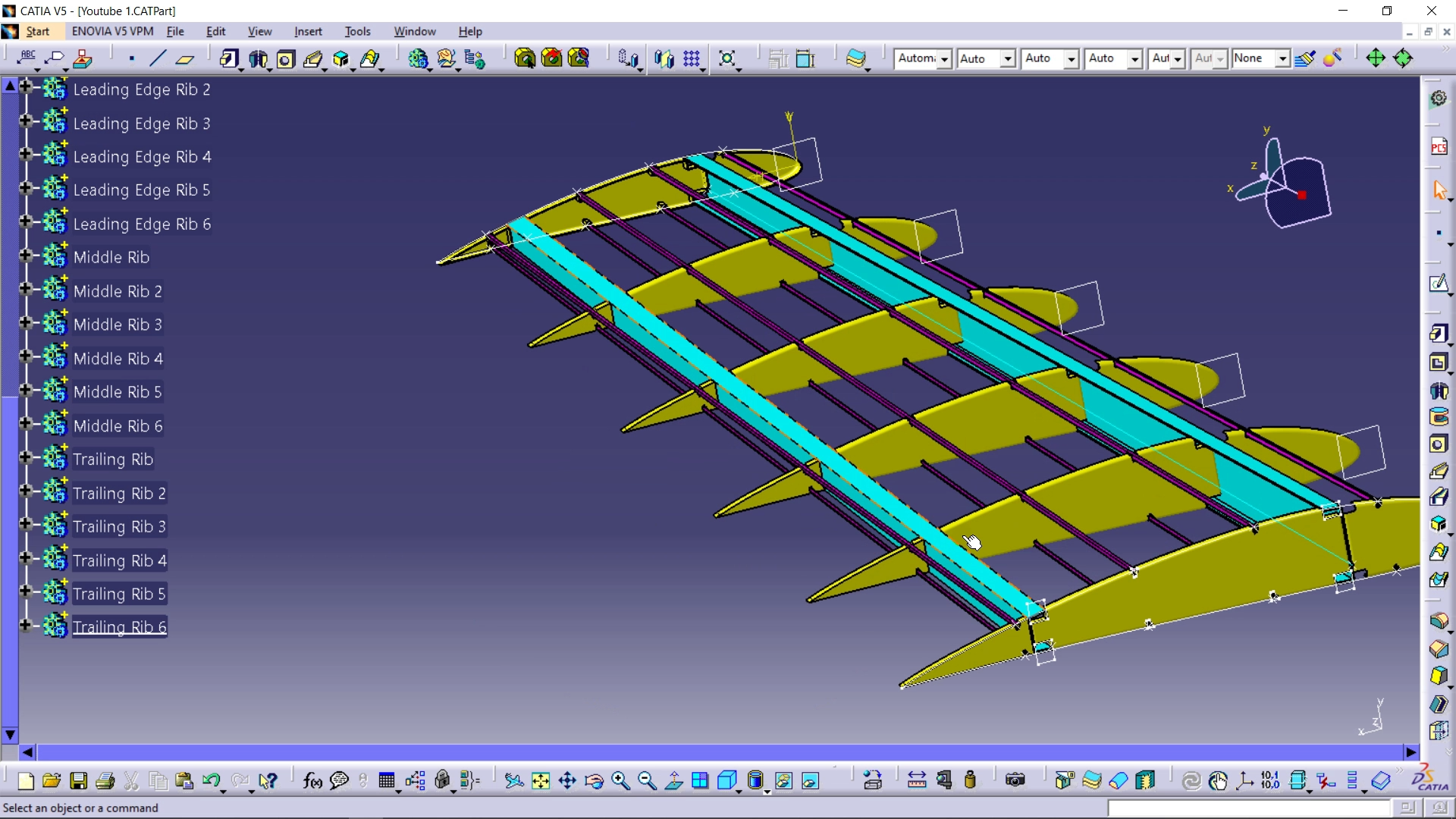This screenshot has width=1456, height=819.
Task: Click the Capture camera icon
Action: [x=1015, y=780]
